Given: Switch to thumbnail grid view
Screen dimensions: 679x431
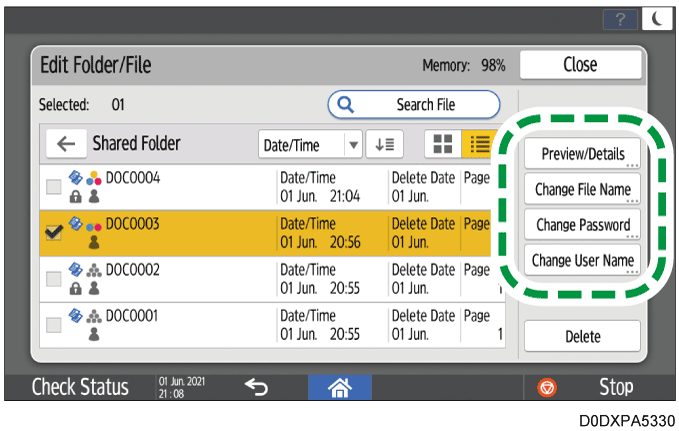Looking at the screenshot, I should click(441, 144).
